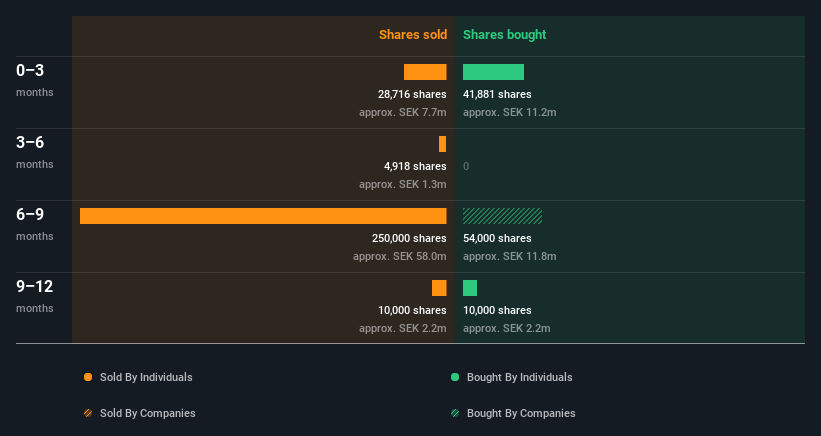This screenshot has width=821, height=436.
Task: Click the '0' bought value in 3–6 months
Action: (x=466, y=166)
